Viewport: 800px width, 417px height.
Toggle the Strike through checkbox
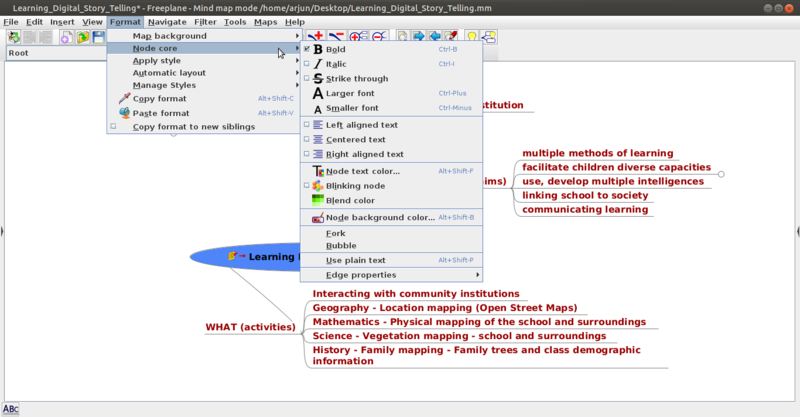coord(307,78)
